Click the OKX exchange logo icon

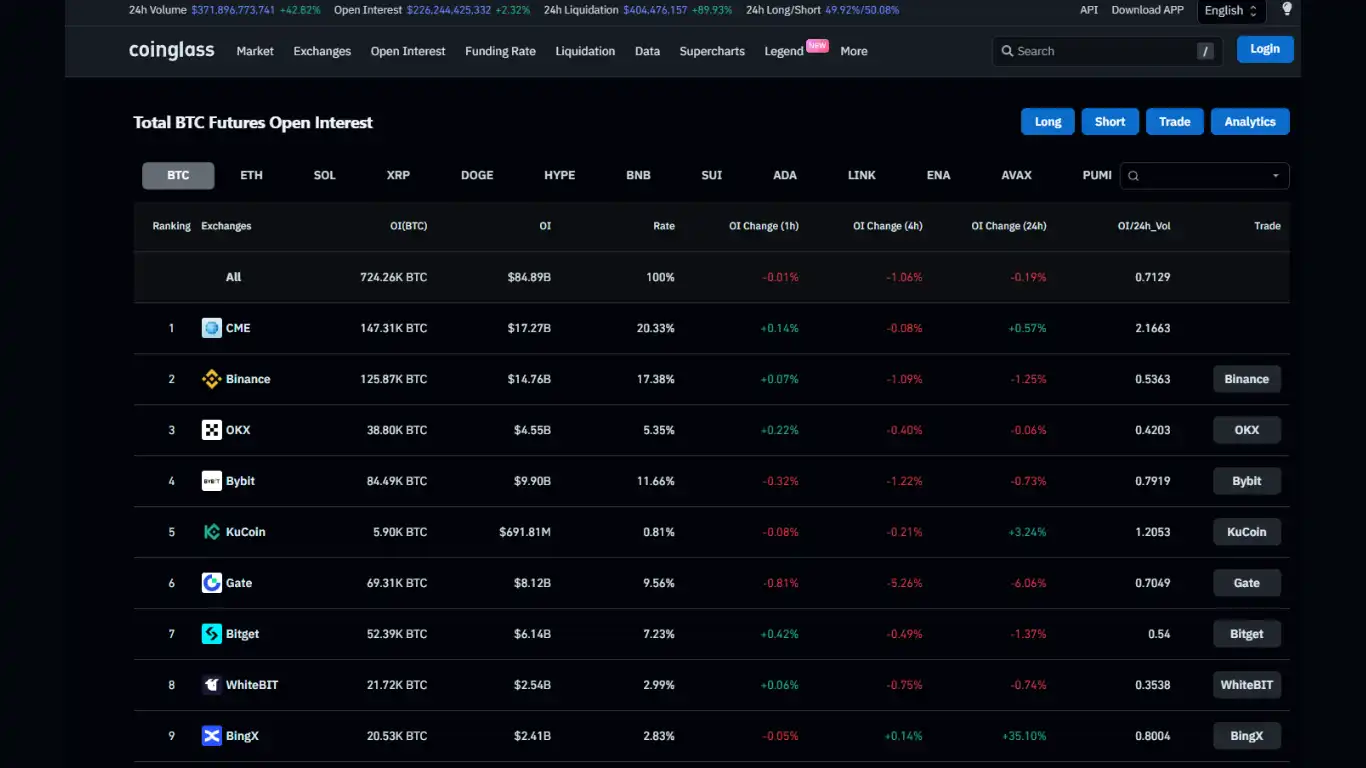[212, 430]
